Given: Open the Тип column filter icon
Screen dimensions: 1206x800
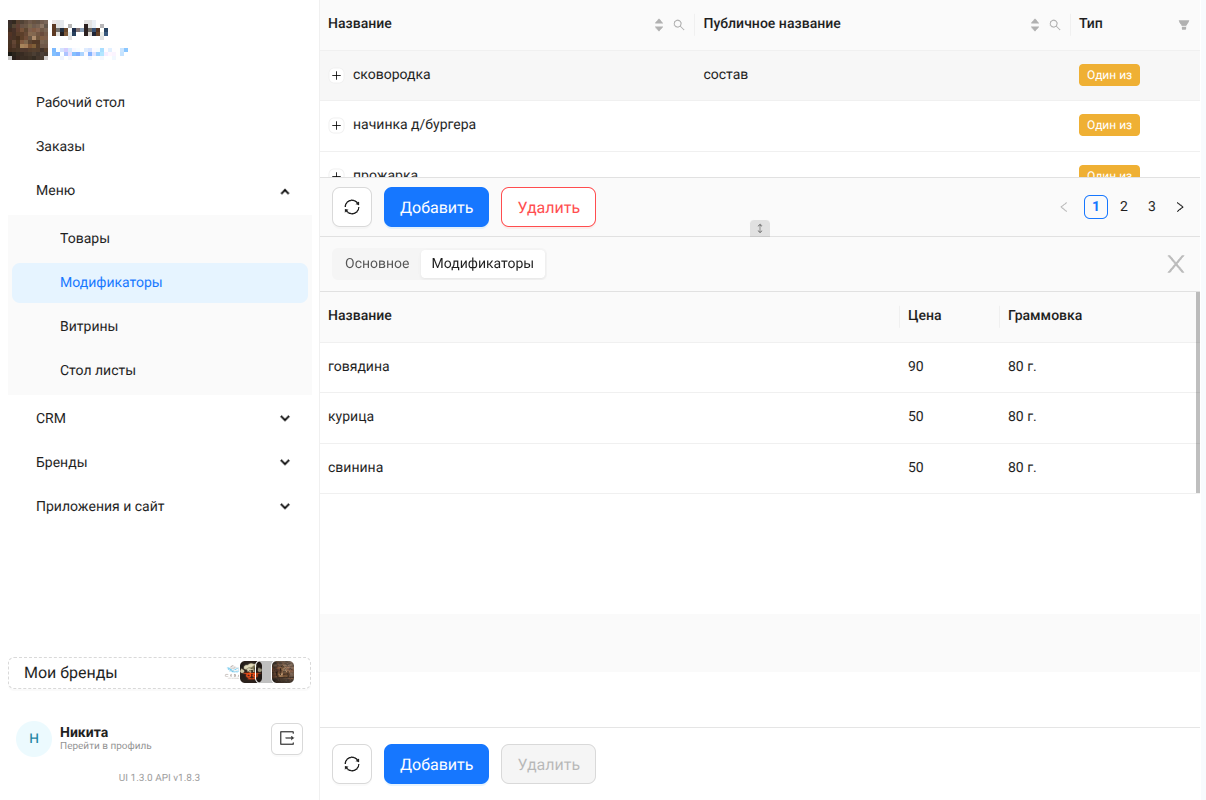Looking at the screenshot, I should [x=1184, y=25].
